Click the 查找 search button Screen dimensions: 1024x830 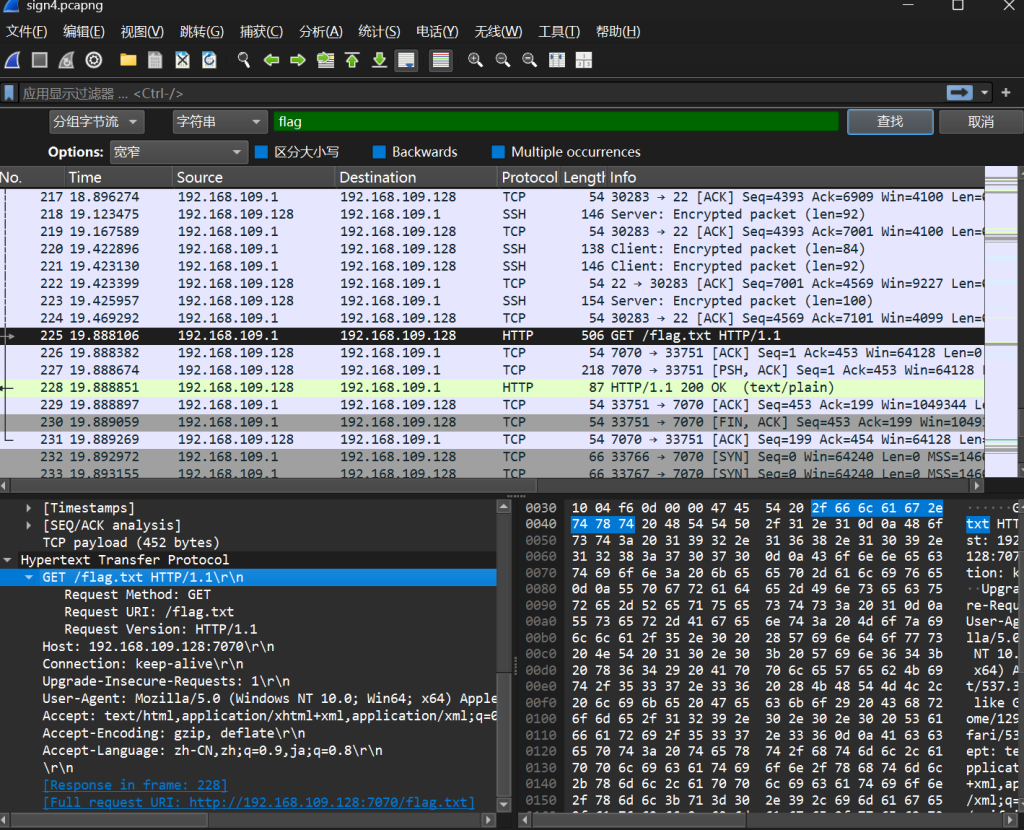click(890, 122)
